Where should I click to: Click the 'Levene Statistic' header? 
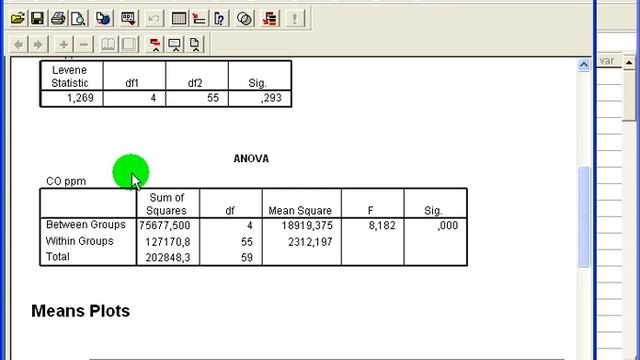pyautogui.click(x=69, y=77)
